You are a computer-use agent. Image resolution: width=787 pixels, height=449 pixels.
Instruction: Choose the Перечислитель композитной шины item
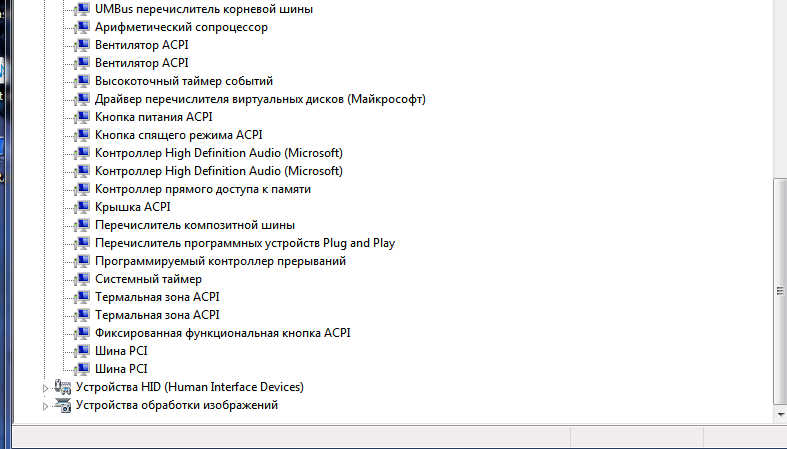(194, 225)
